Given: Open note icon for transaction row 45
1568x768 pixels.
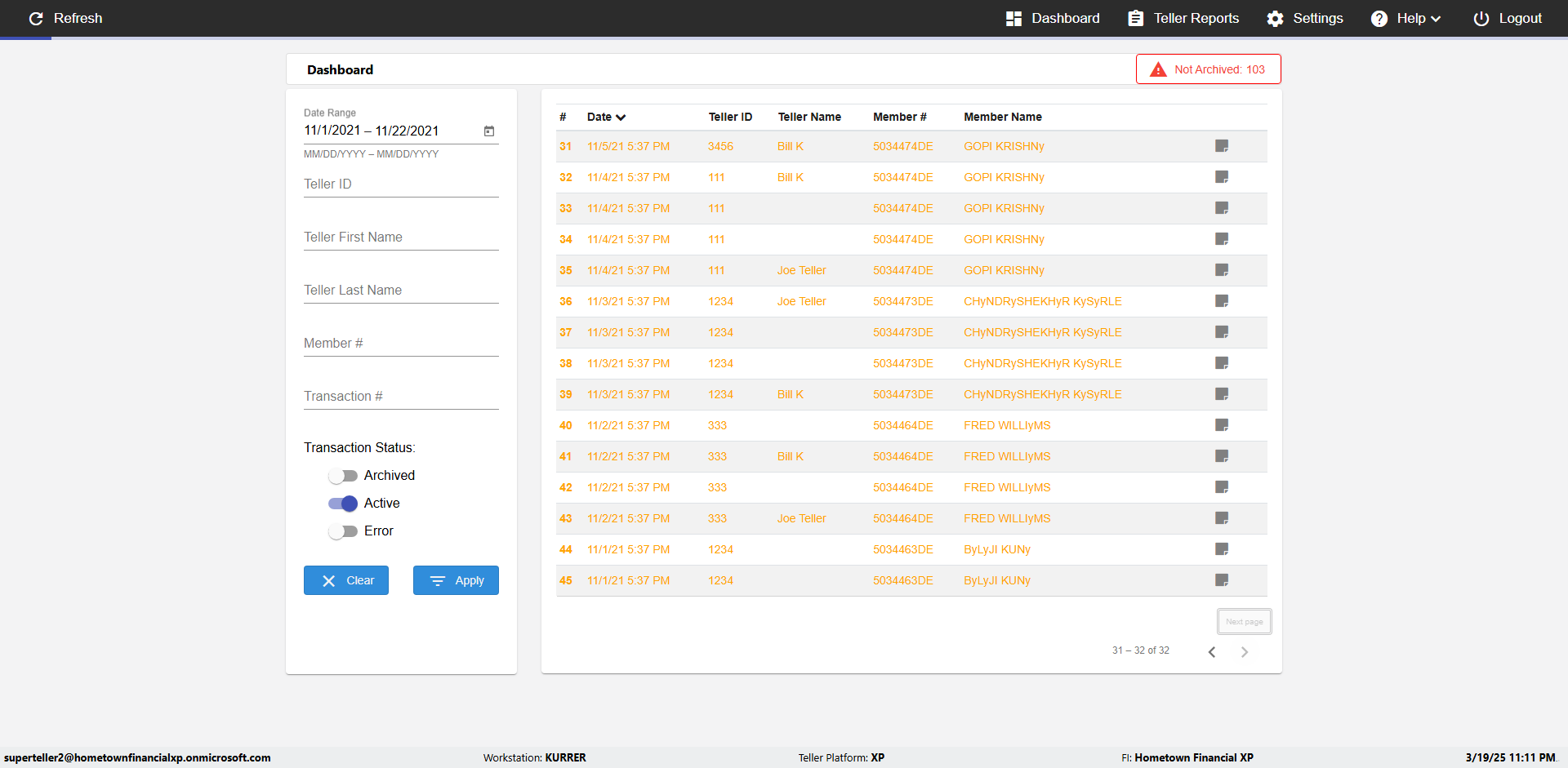Looking at the screenshot, I should coord(1222,580).
